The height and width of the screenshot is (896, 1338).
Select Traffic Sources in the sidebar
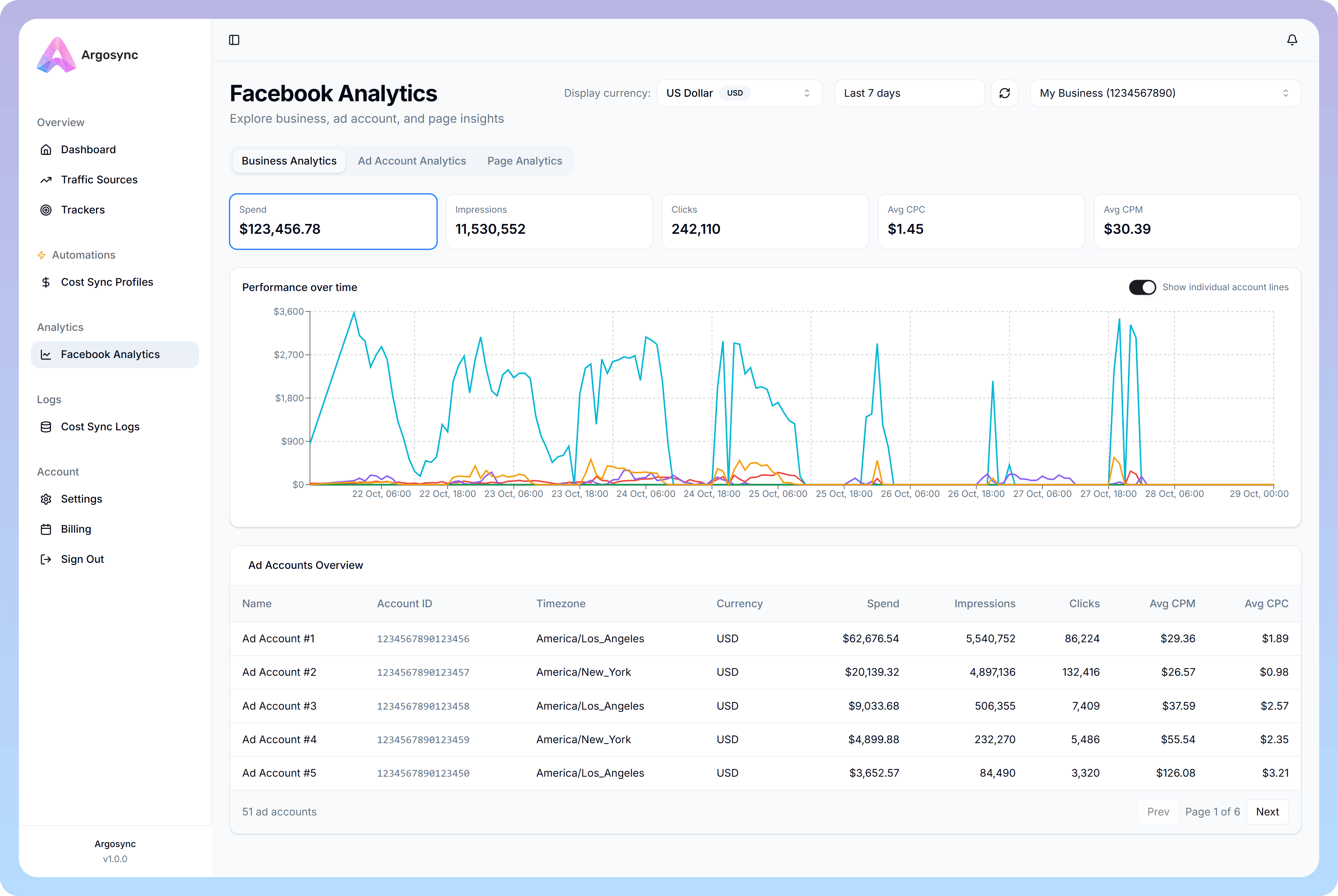click(99, 180)
